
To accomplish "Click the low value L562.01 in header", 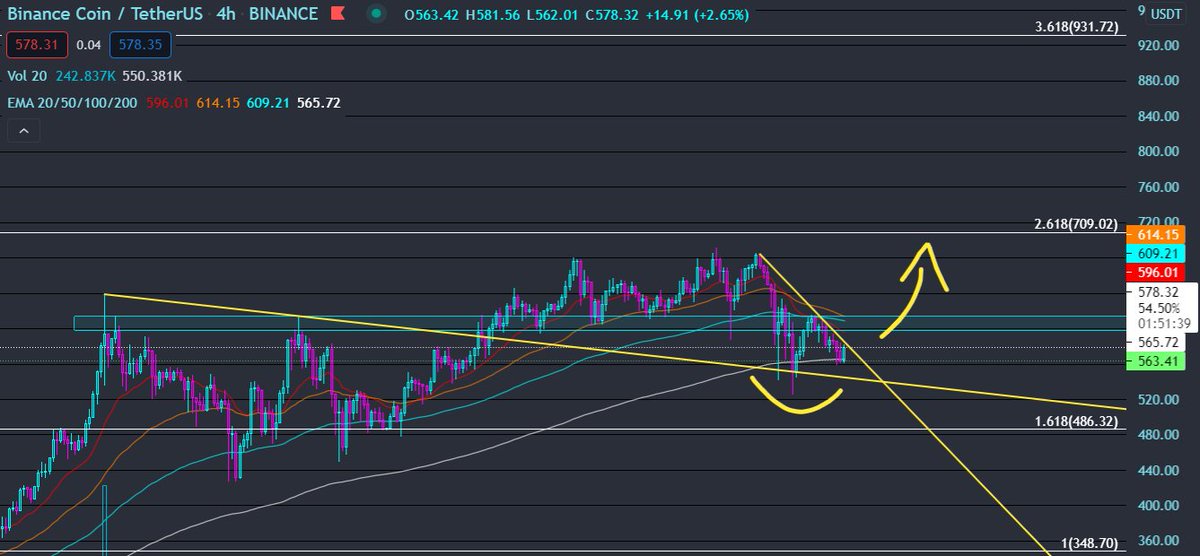I will (555, 15).
